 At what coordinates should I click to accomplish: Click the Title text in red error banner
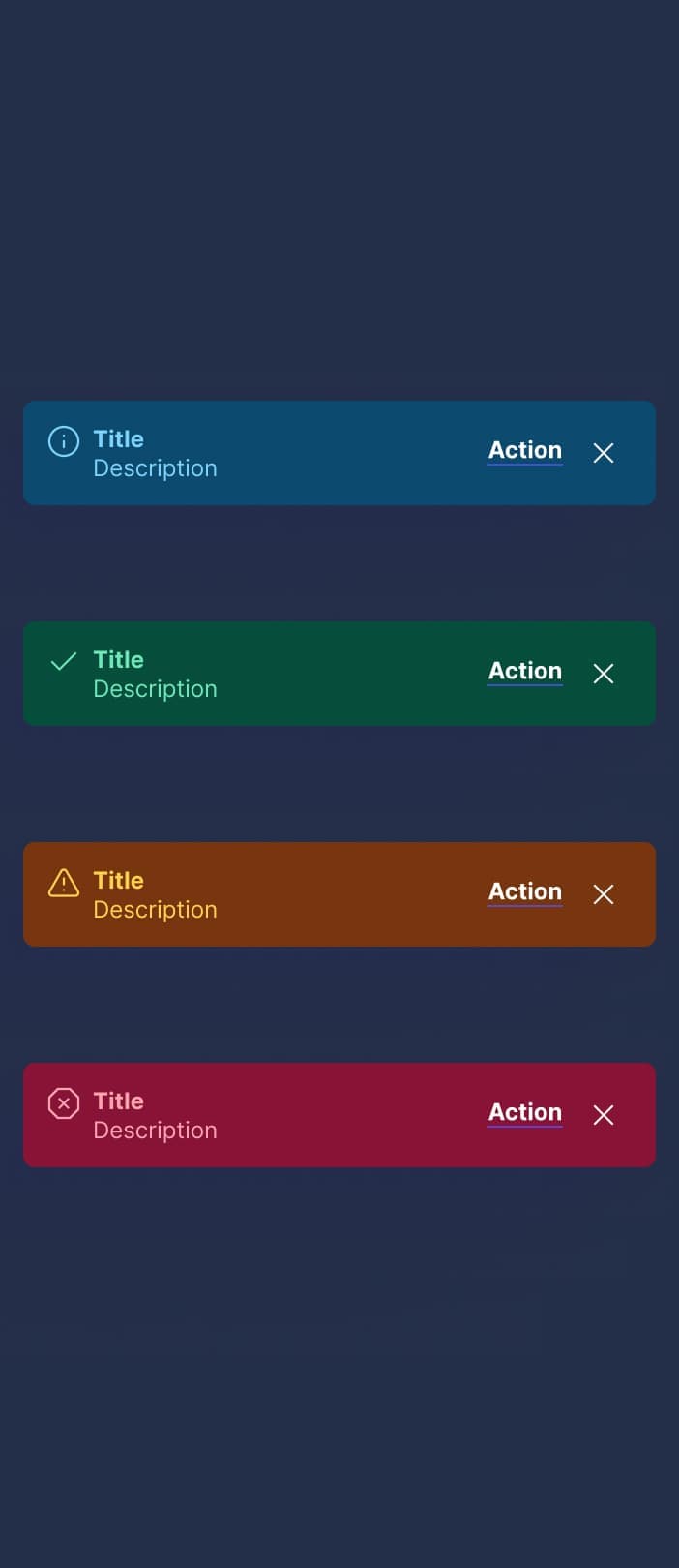point(119,1101)
